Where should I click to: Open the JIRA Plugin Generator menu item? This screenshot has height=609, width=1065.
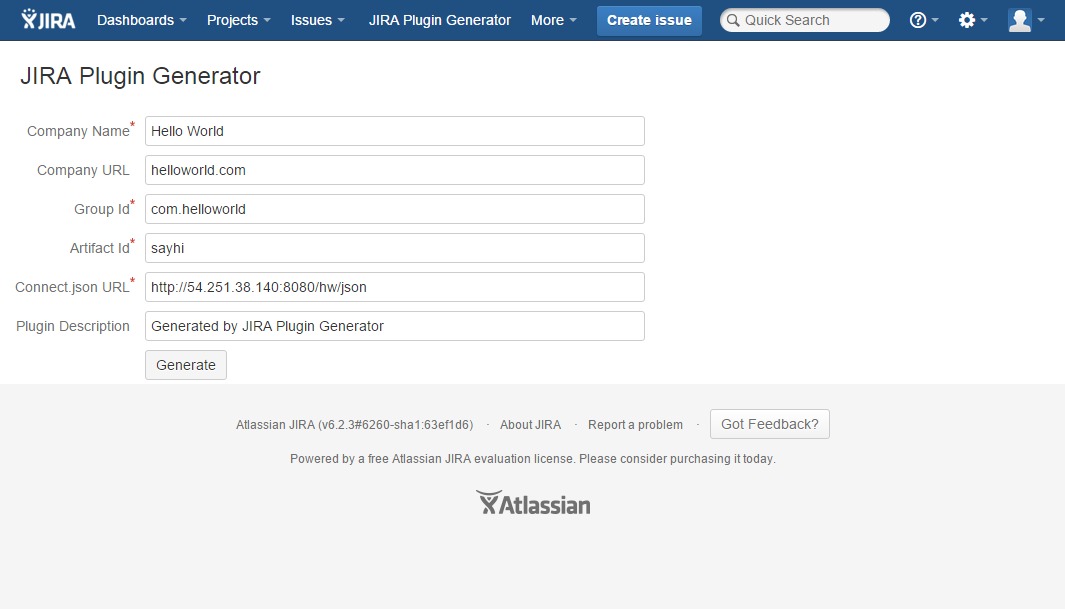coord(439,20)
